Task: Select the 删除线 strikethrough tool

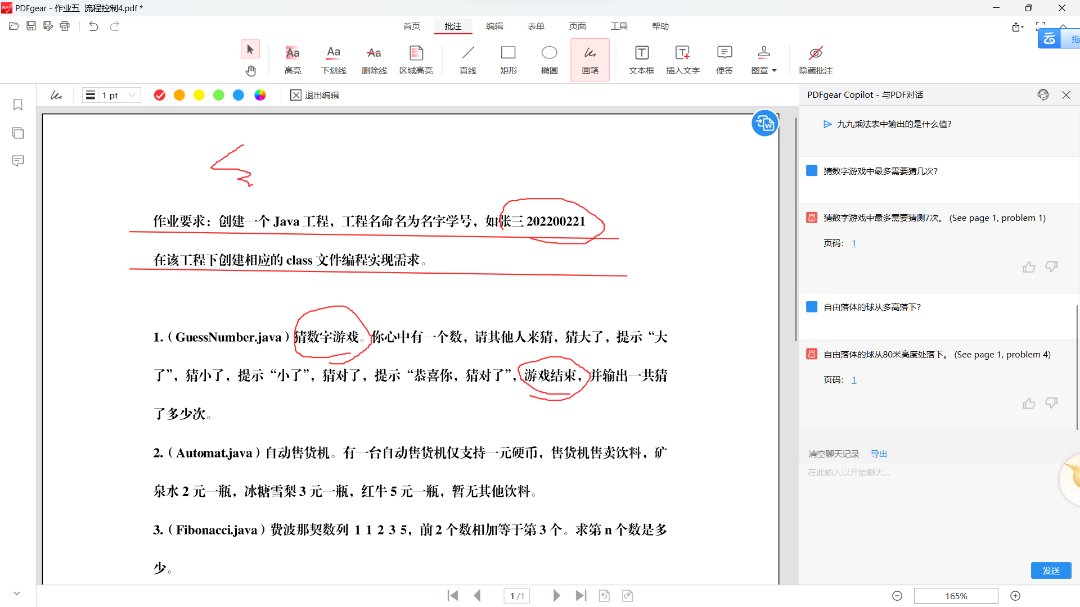Action: pyautogui.click(x=373, y=58)
